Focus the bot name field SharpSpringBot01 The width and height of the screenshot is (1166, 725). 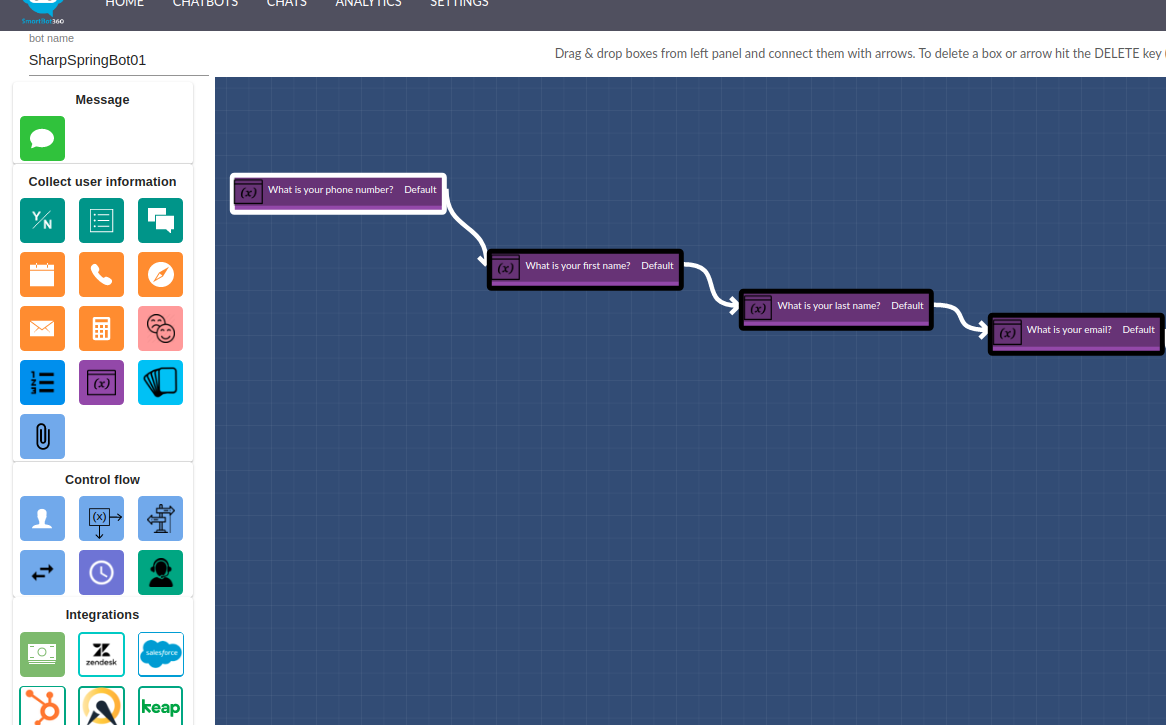118,60
